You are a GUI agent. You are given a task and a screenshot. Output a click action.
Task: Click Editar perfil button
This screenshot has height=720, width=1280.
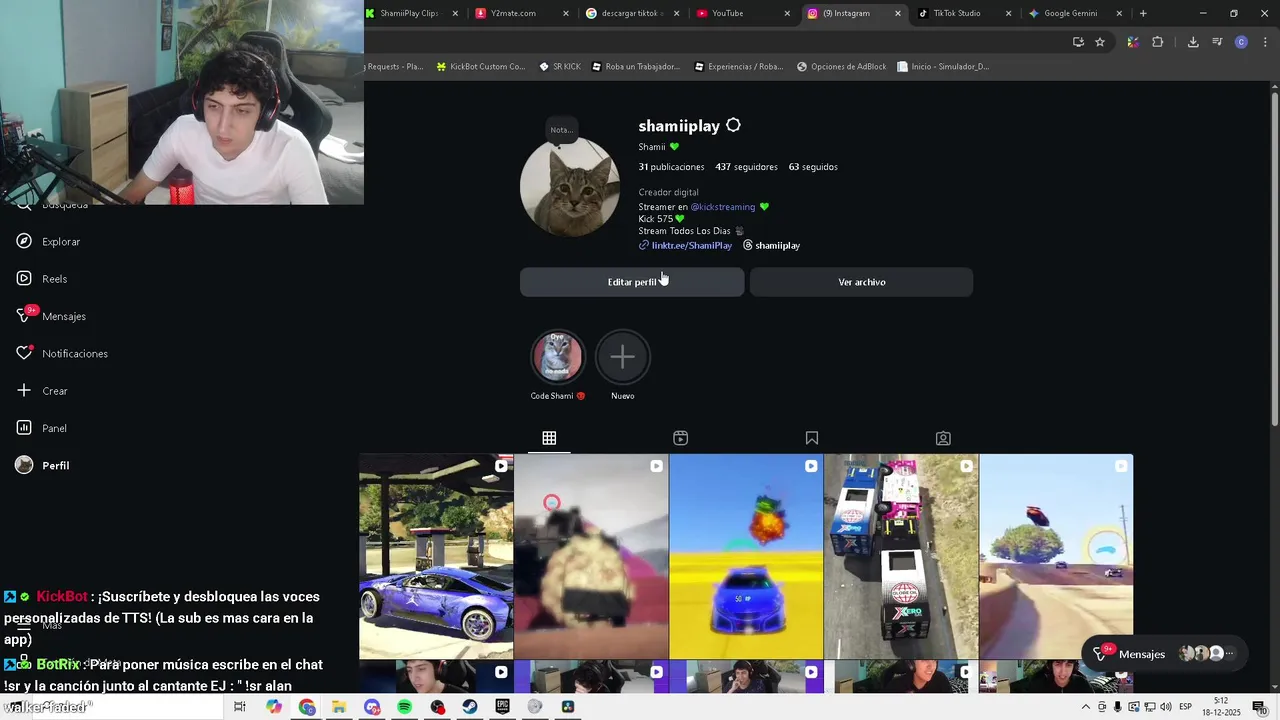tap(632, 282)
